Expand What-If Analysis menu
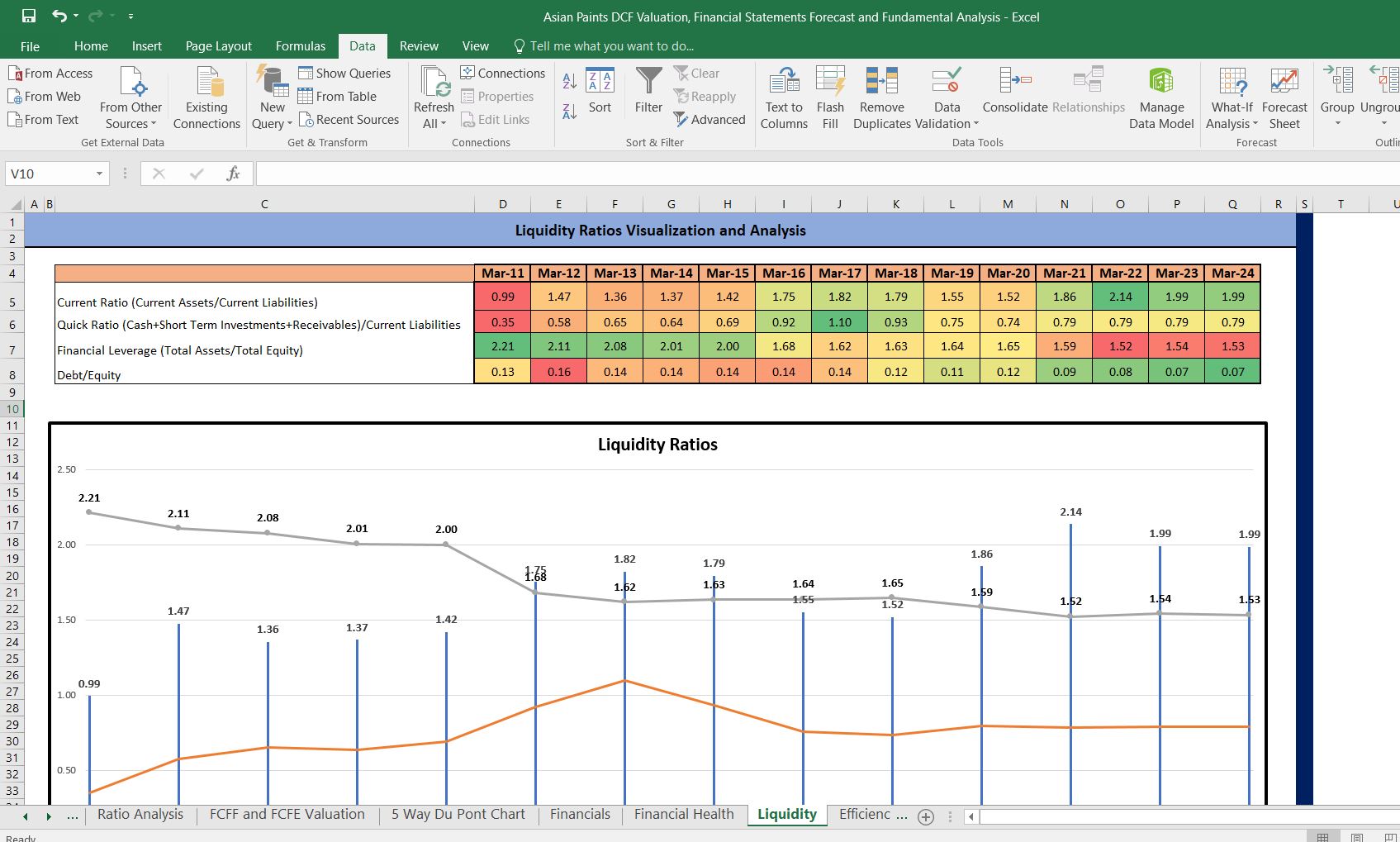 click(x=1232, y=115)
